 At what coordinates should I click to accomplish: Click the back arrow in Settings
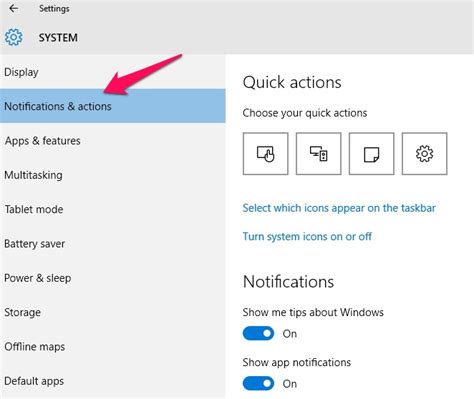tap(14, 8)
